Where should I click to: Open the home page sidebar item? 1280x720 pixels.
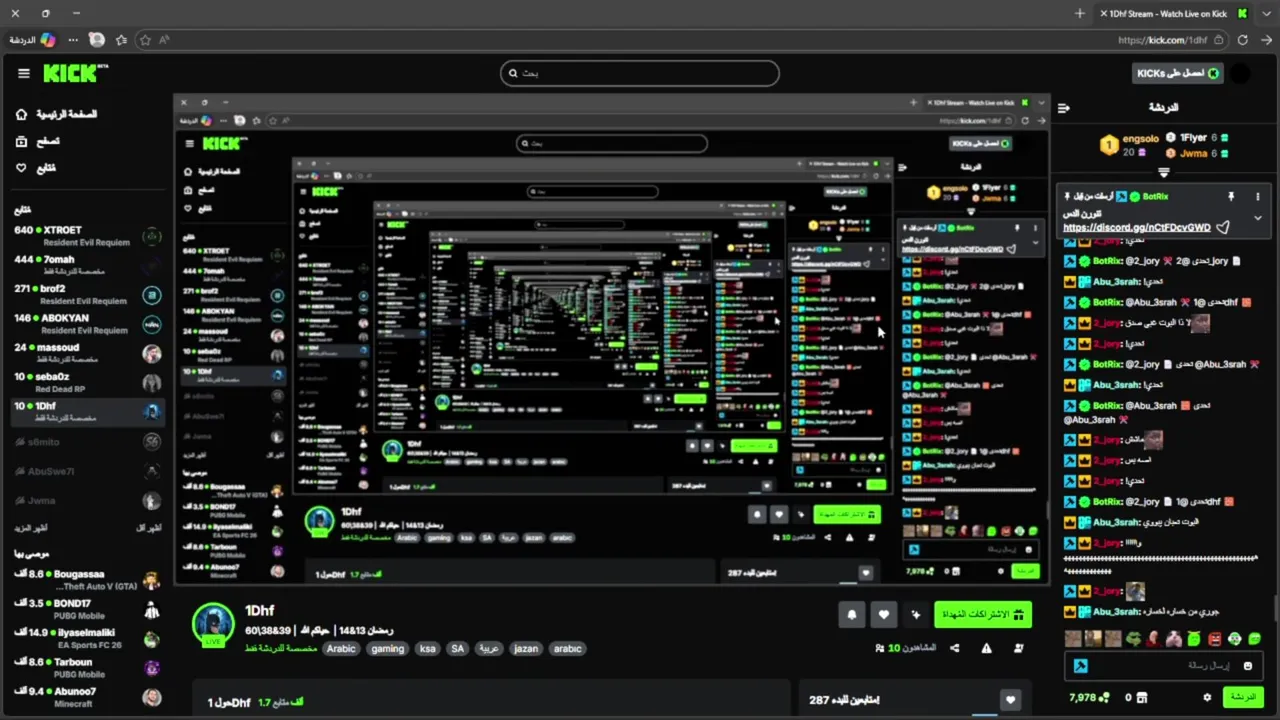[58, 114]
